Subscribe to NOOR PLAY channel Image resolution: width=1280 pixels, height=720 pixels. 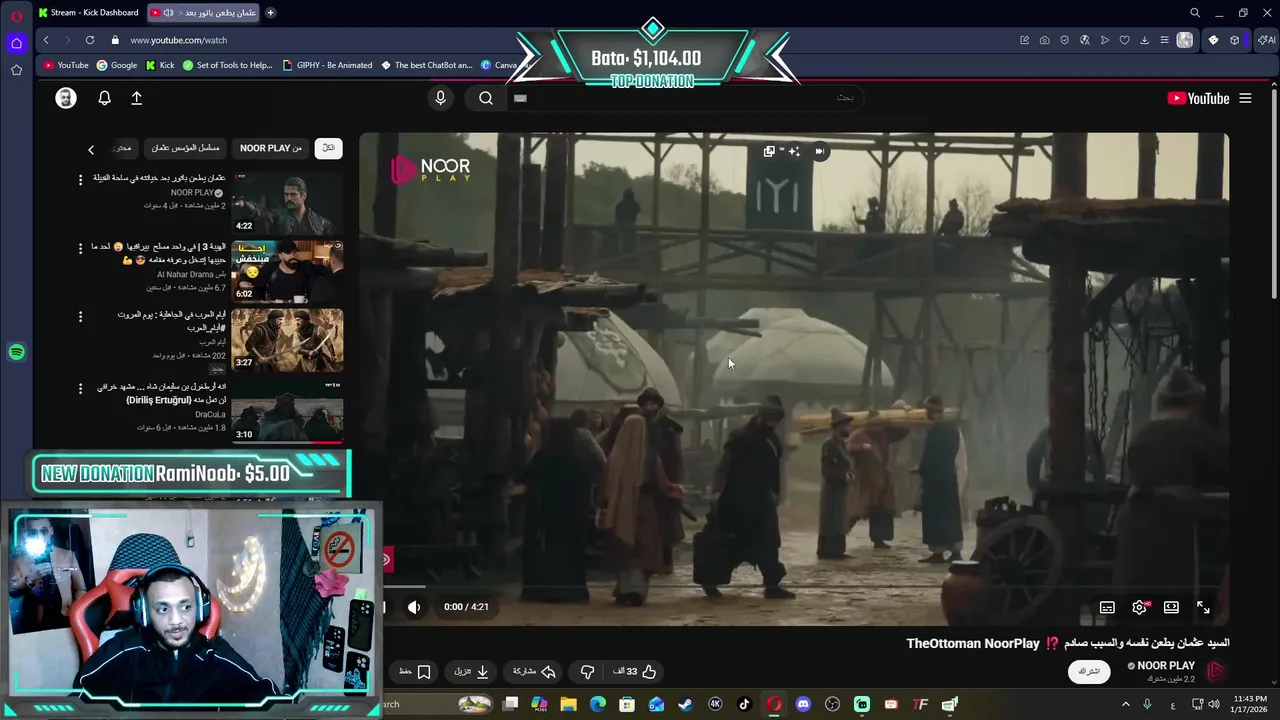[1089, 671]
